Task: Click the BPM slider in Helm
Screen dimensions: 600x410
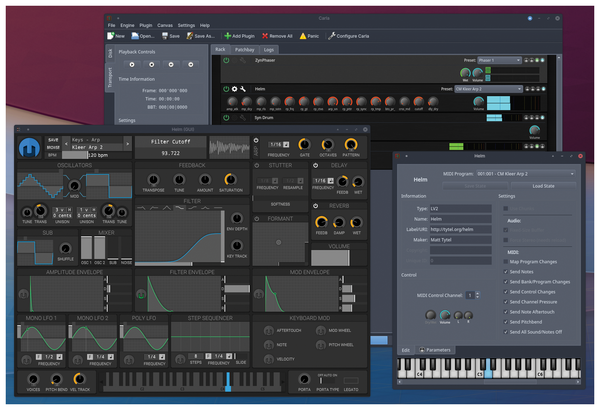Action: 96,155
